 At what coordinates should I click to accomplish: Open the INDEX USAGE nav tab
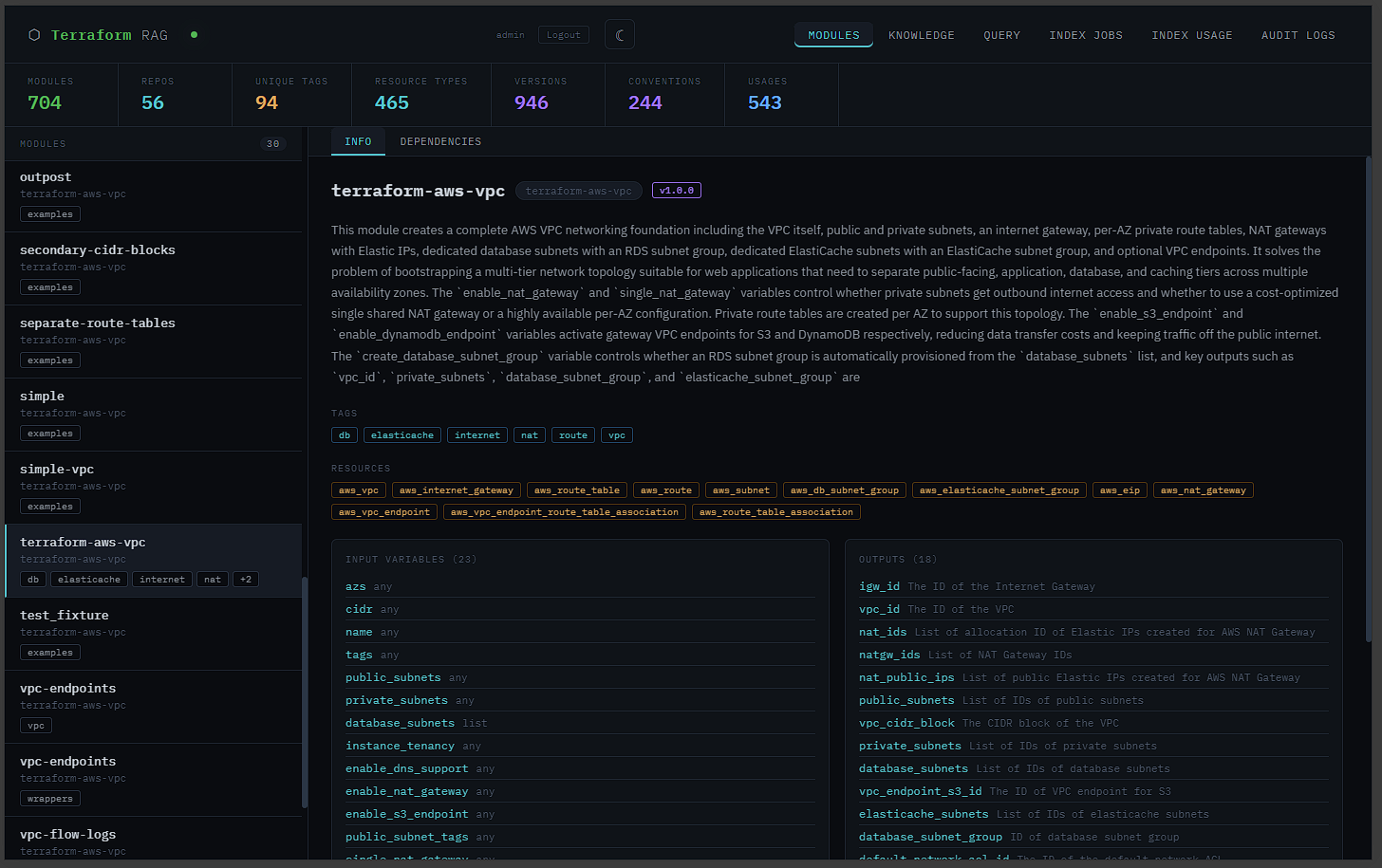tap(1192, 35)
